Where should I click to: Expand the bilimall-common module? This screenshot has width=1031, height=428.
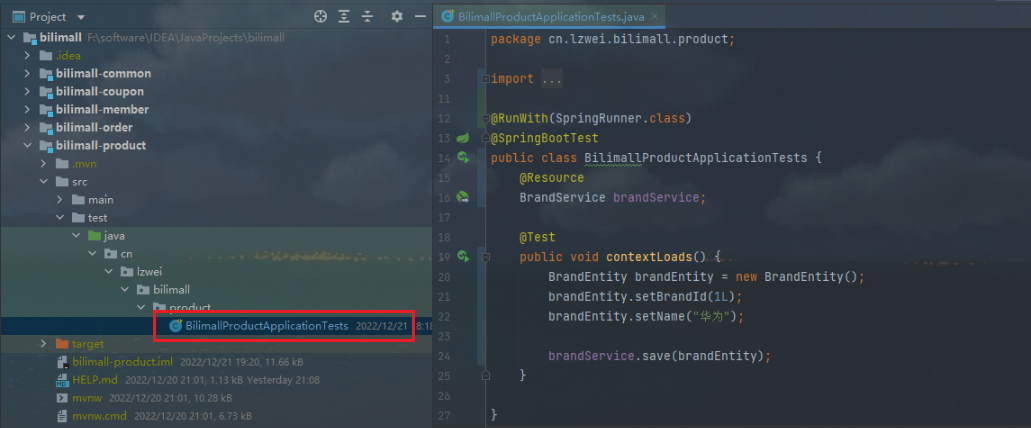coord(27,74)
